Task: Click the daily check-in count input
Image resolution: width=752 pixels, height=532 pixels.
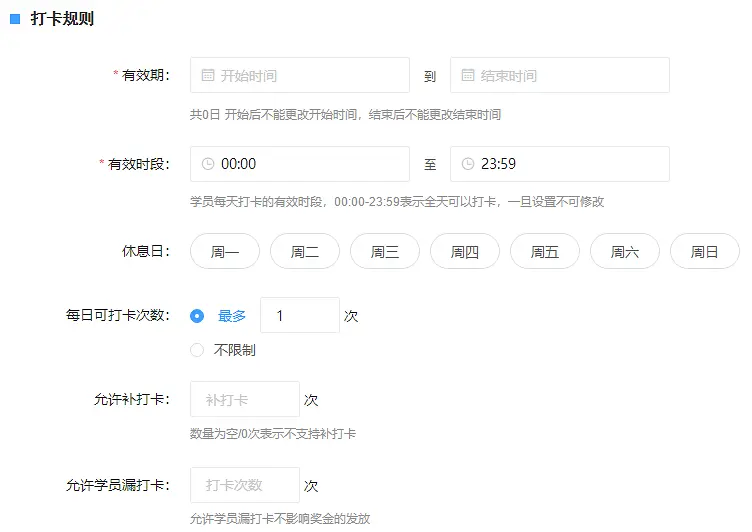Action: (x=299, y=315)
